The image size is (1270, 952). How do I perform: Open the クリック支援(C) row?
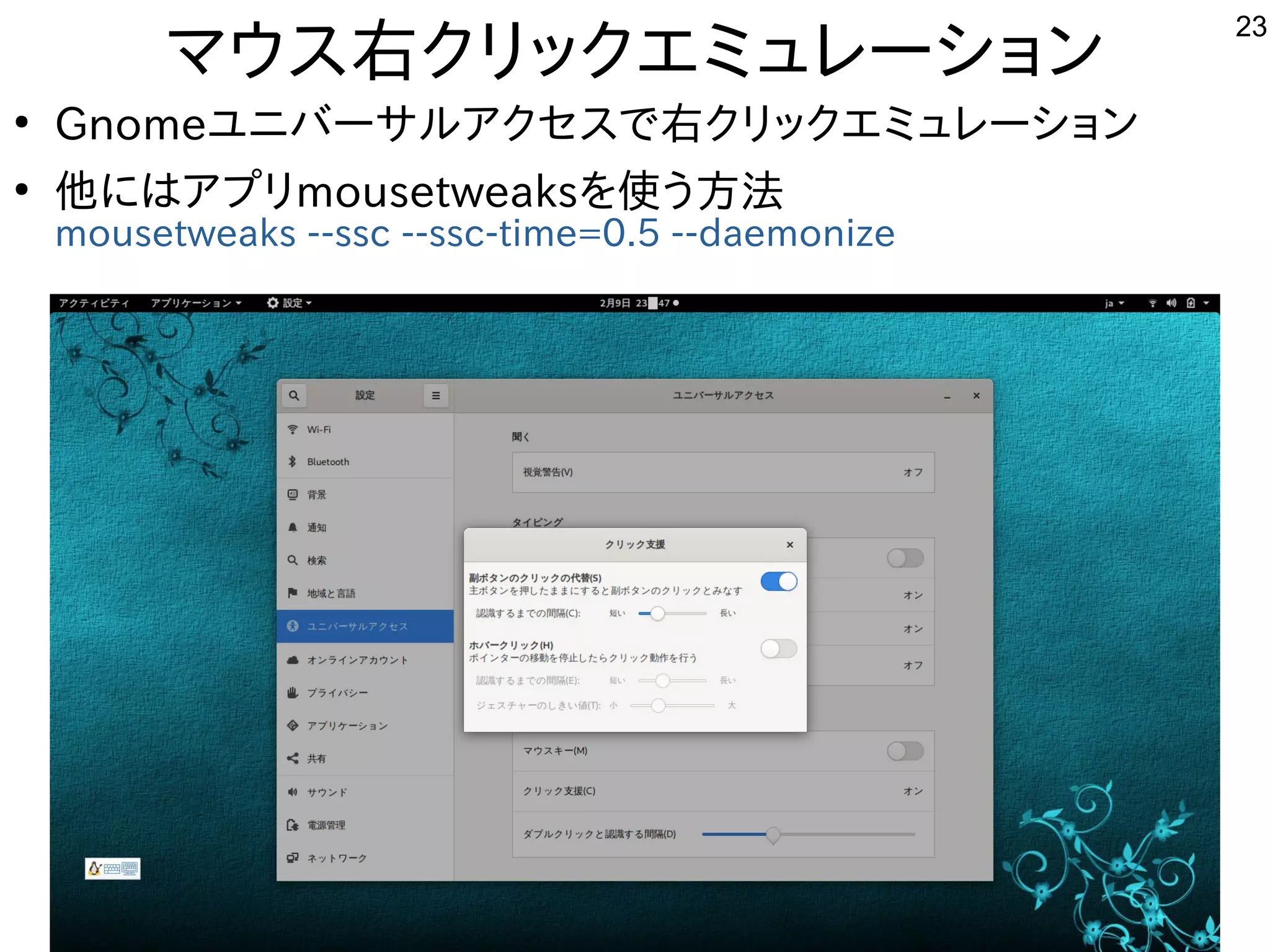tap(723, 791)
